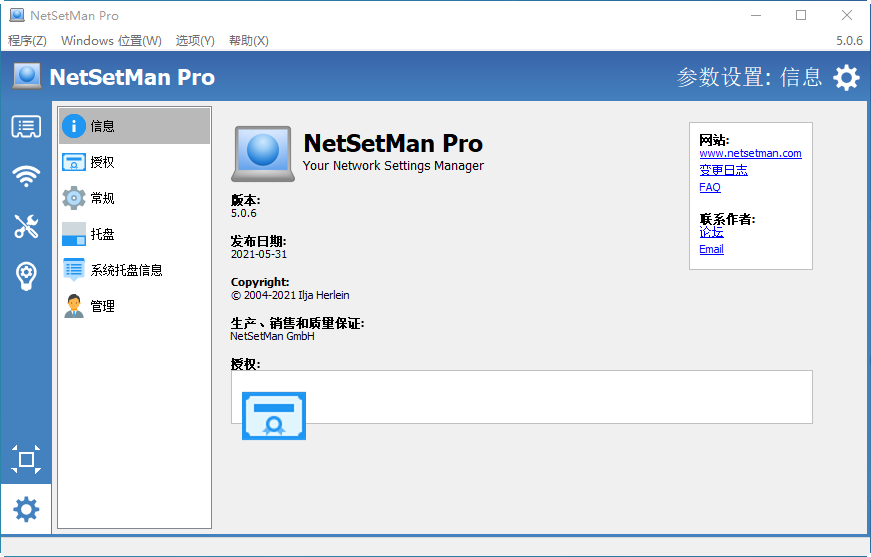This screenshot has width=871, height=557.
Task: Click the license certificate icon
Action: tap(274, 416)
